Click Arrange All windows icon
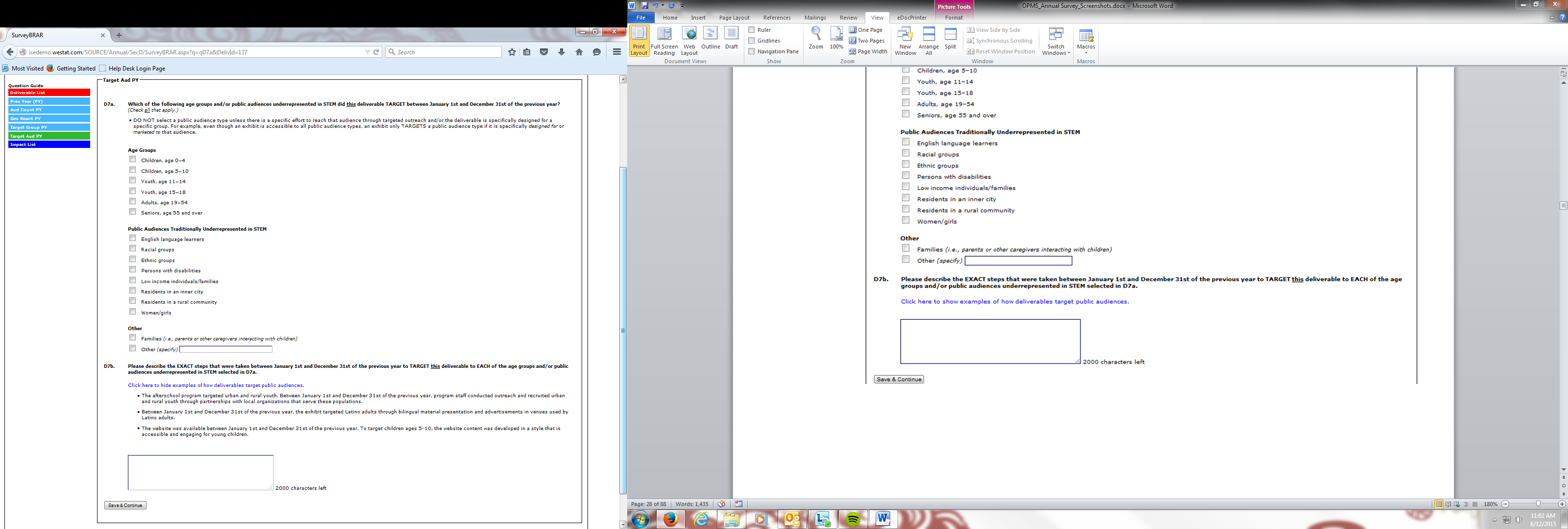 (x=928, y=40)
